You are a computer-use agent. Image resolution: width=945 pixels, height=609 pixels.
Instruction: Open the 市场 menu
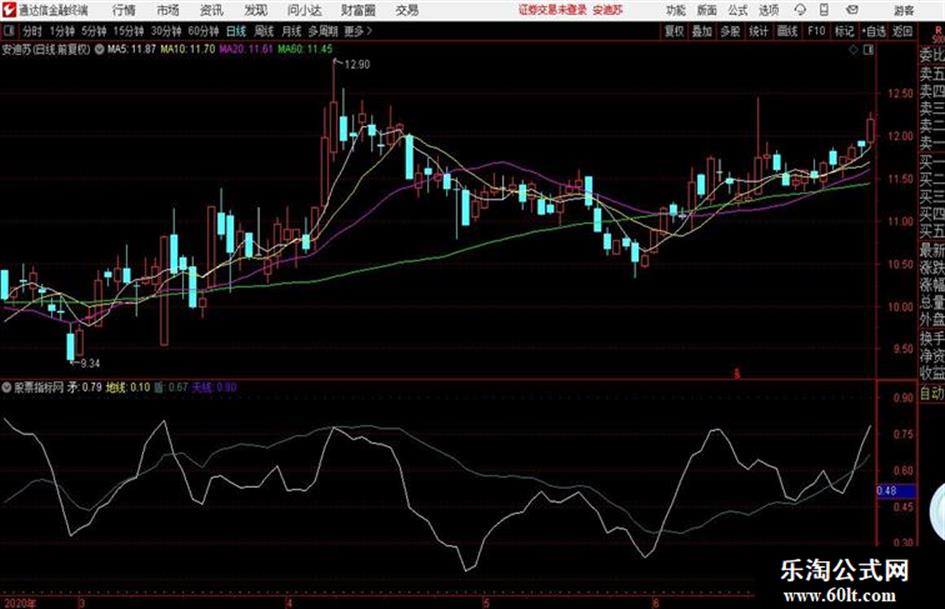168,10
